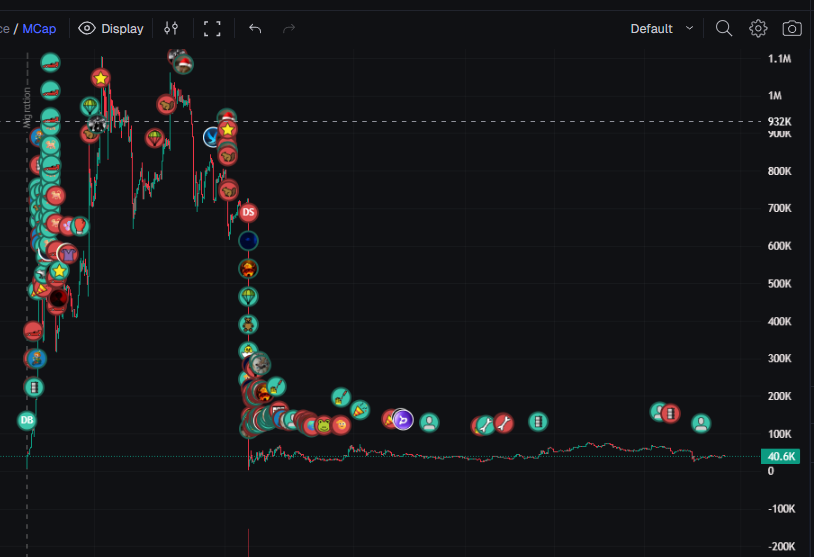Click the Migration vertical line marker
Screen dimensions: 814x557
[x=27, y=107]
